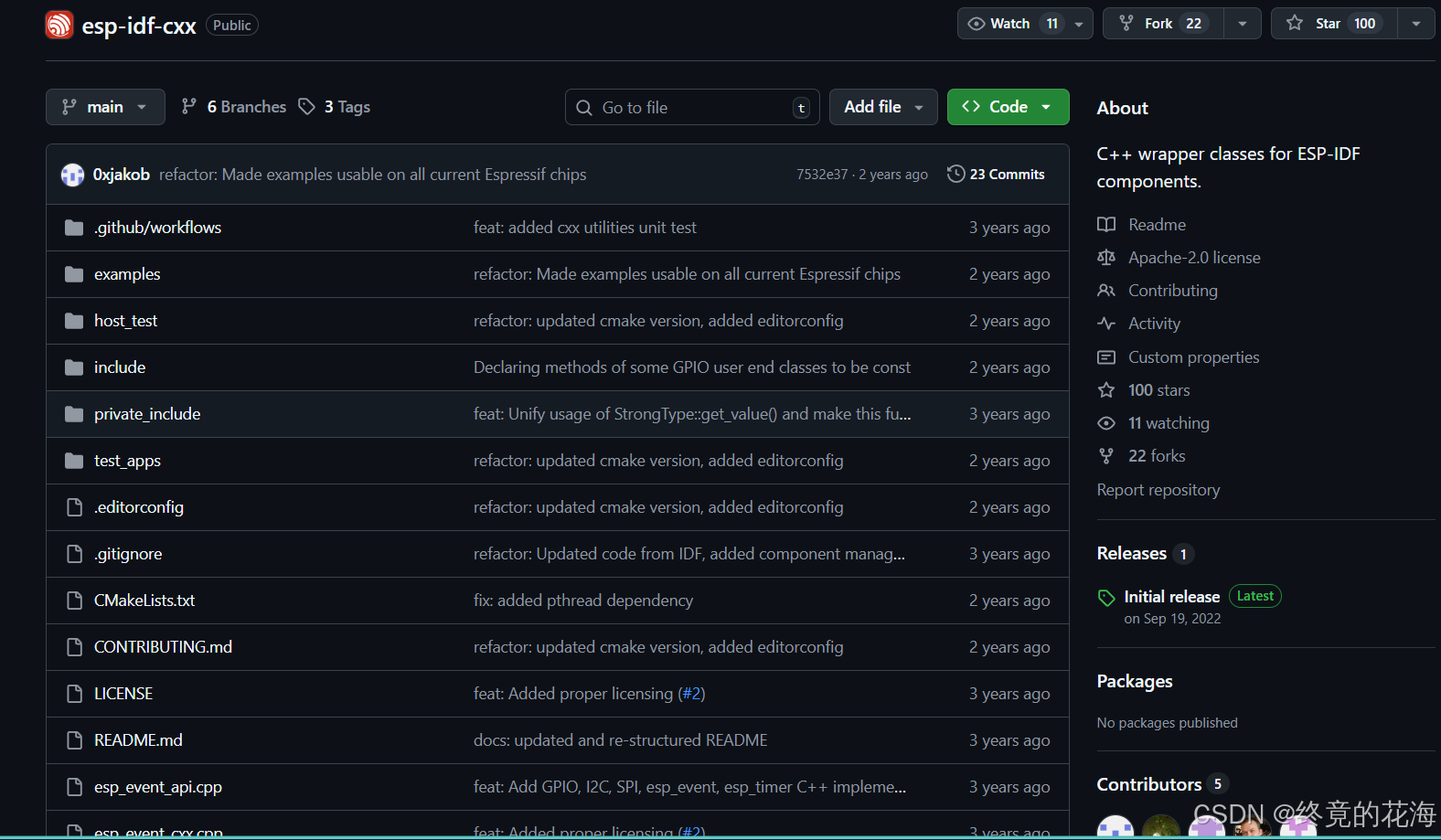
Task: Open the test_apps folder
Action: pos(127,461)
